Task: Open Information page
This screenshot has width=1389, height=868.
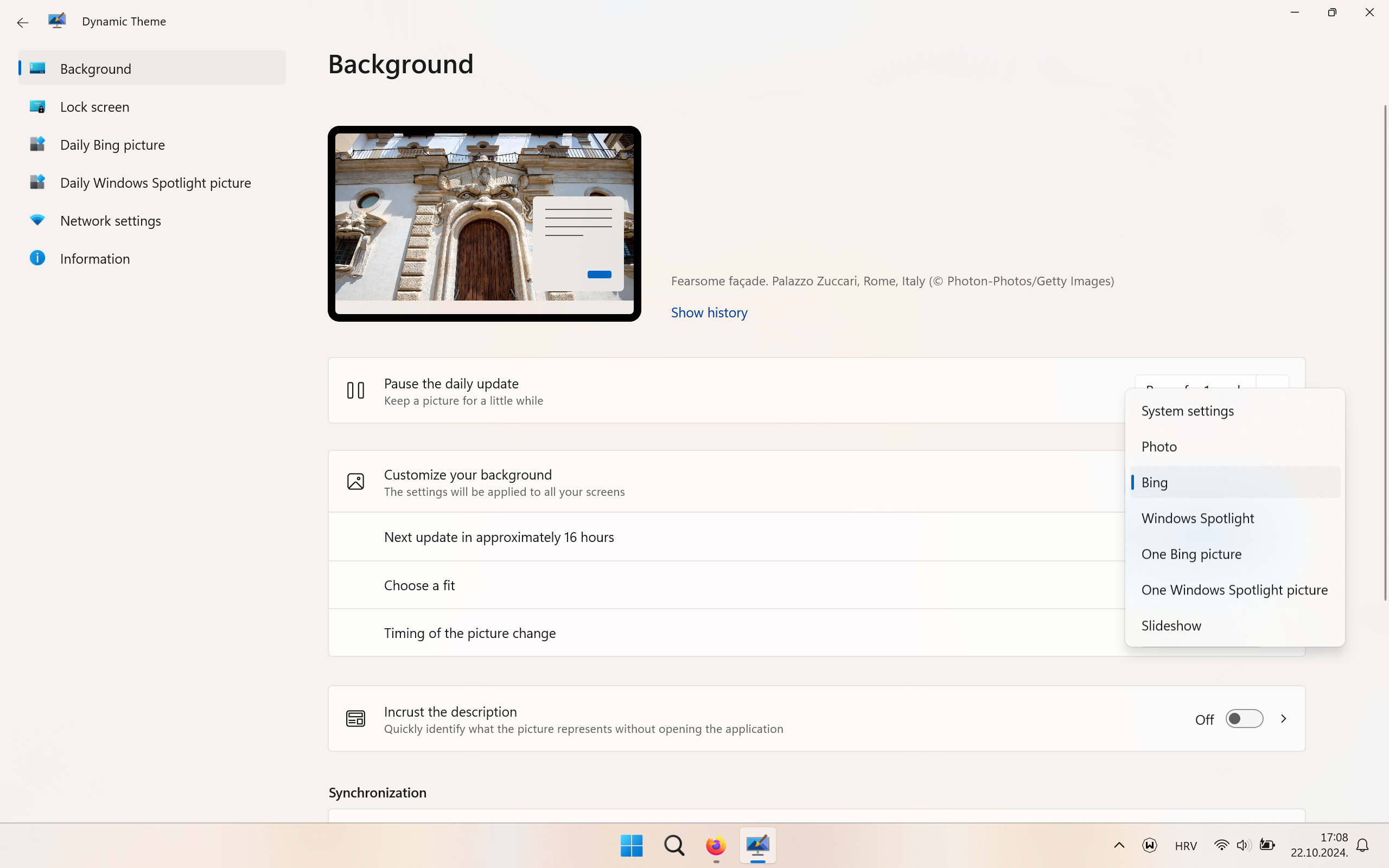Action: pyautogui.click(x=152, y=258)
